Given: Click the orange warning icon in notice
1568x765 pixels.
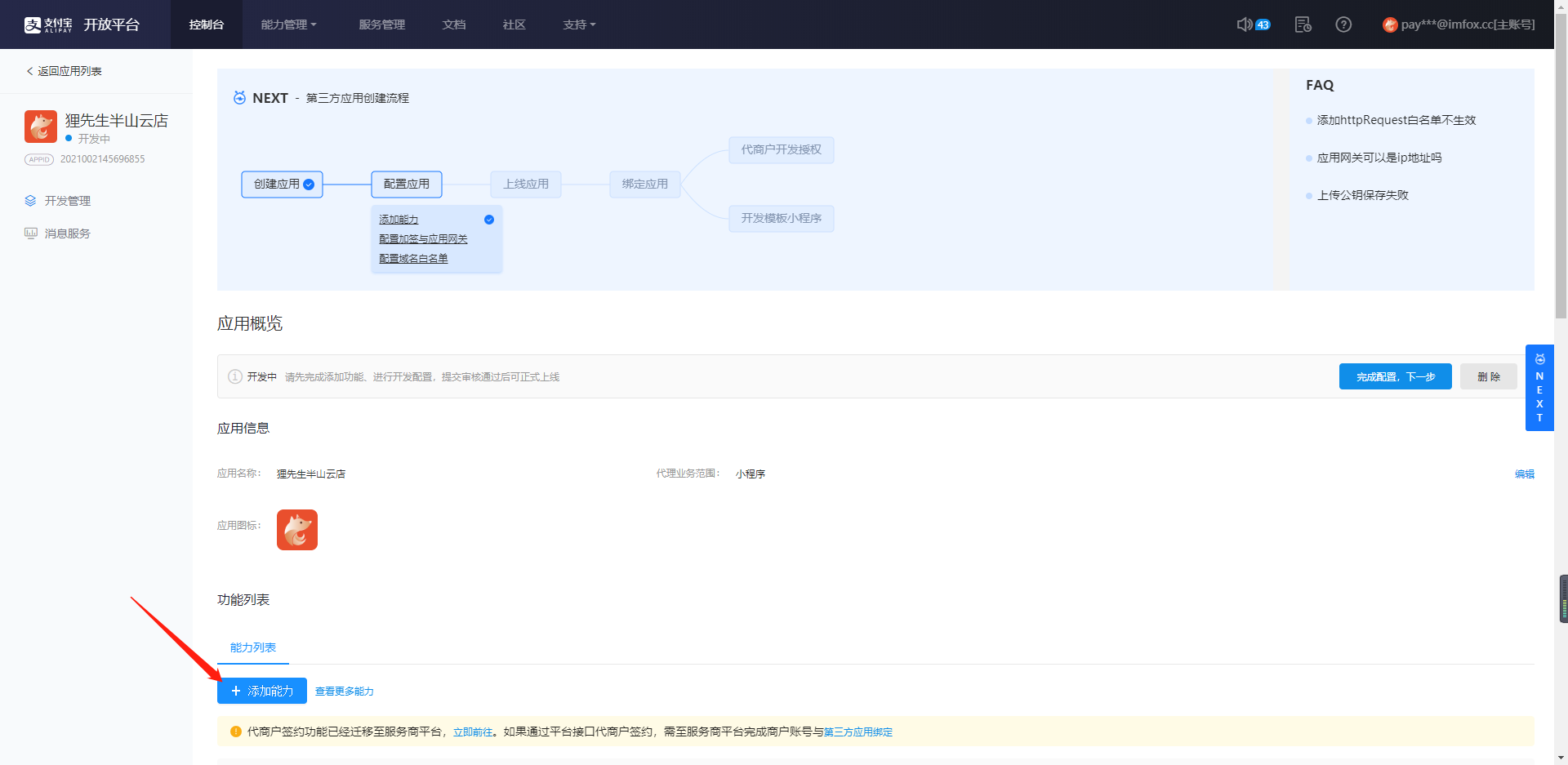Looking at the screenshot, I should [x=236, y=732].
